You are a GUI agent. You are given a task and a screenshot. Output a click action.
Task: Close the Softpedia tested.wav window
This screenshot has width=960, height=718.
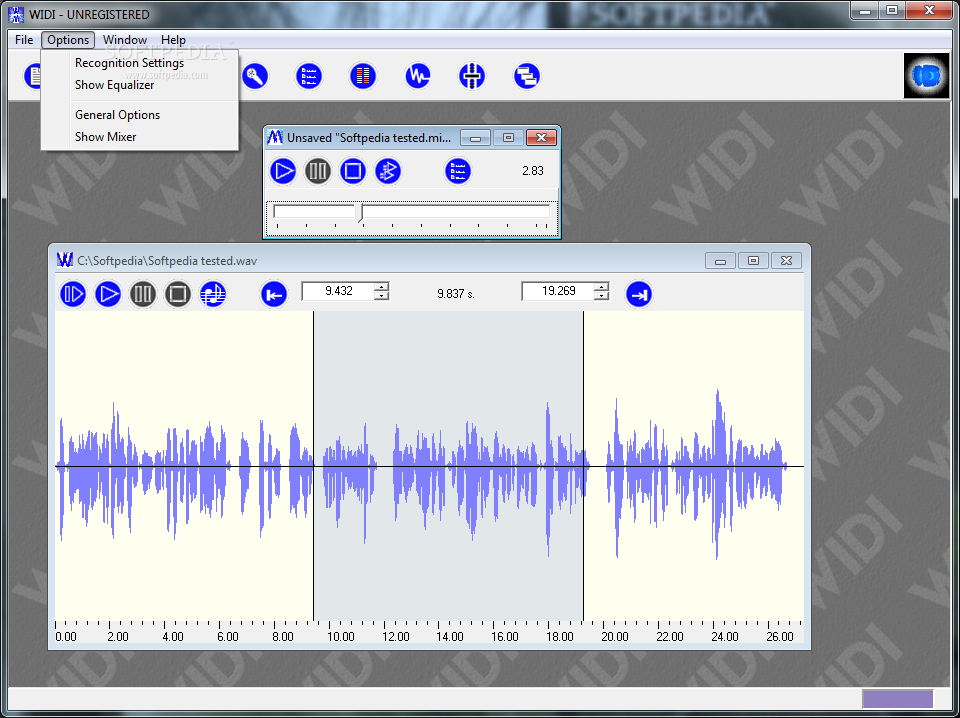(x=786, y=261)
